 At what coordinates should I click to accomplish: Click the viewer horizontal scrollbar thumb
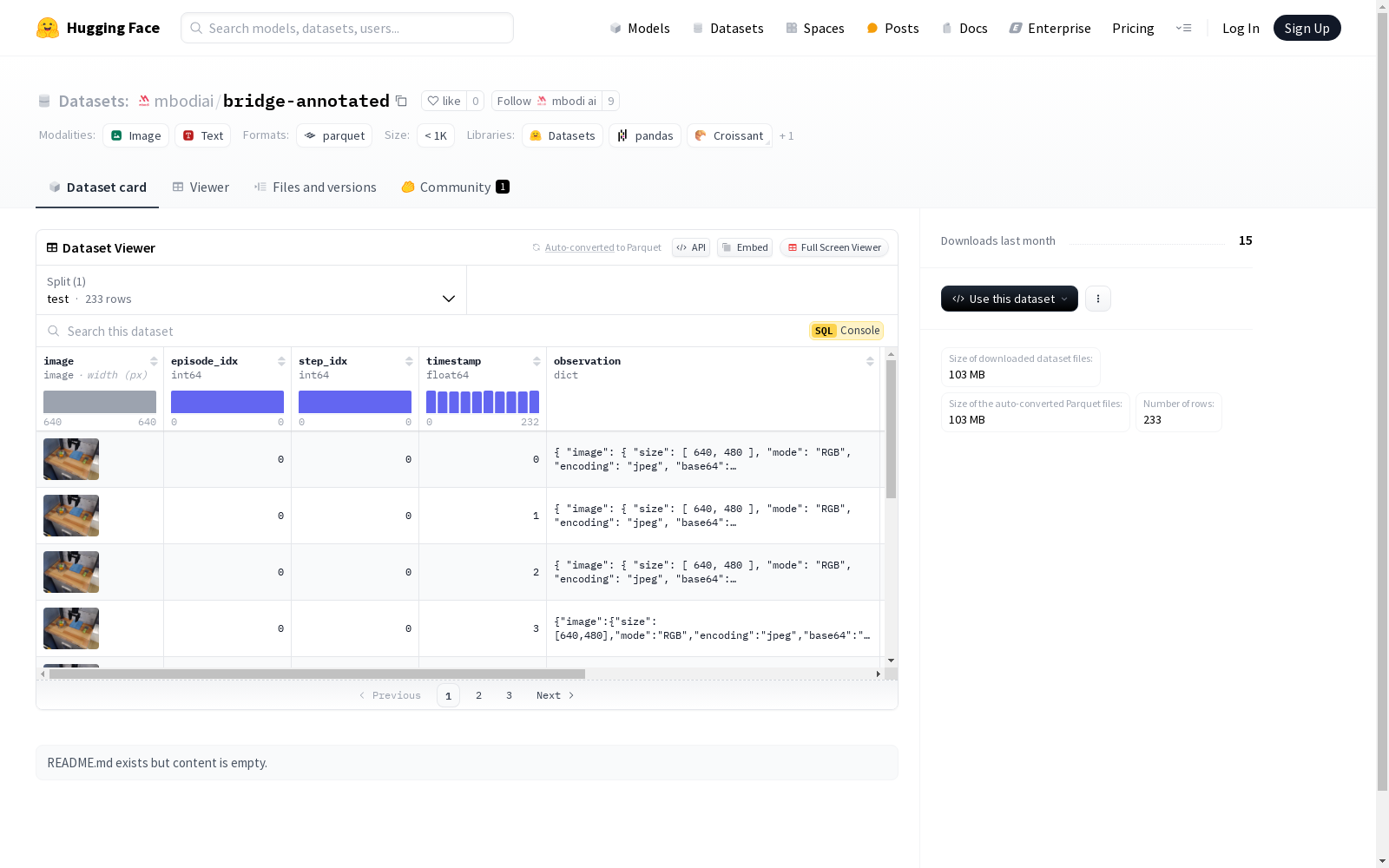[317, 674]
